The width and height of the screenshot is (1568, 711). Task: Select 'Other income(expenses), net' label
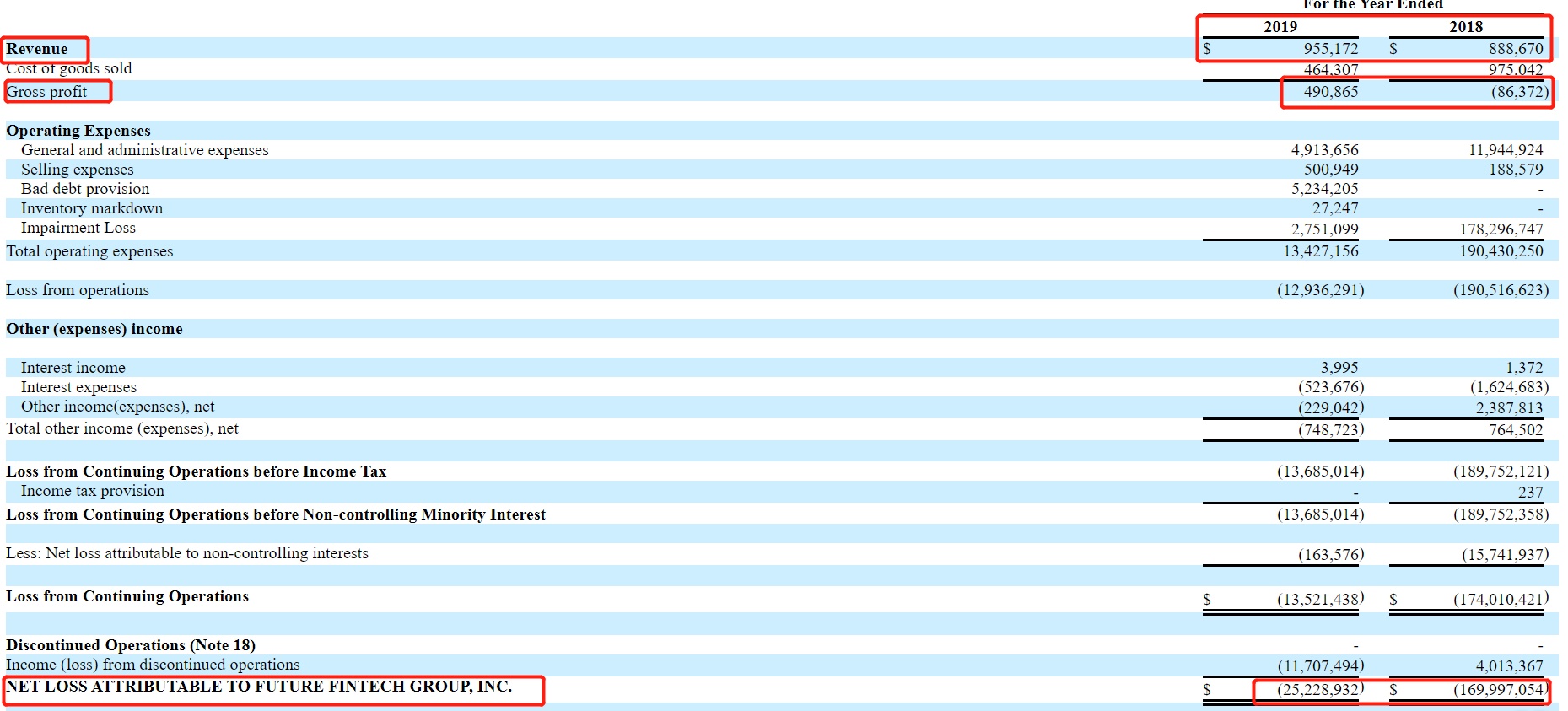click(x=117, y=407)
